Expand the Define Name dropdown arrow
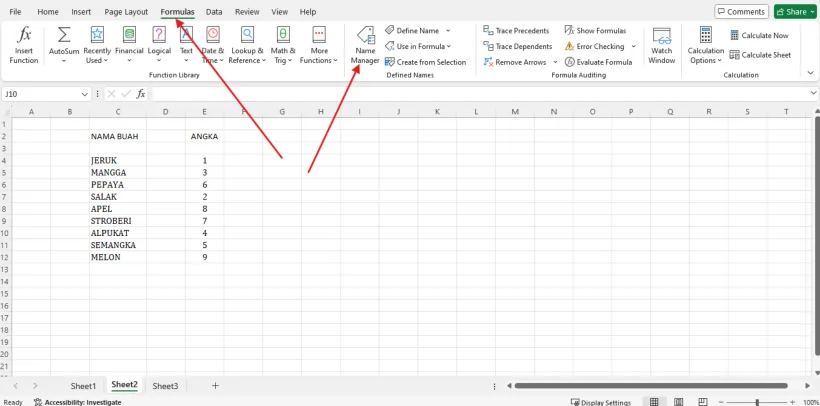Viewport: 820px width, 406px height. tap(448, 30)
